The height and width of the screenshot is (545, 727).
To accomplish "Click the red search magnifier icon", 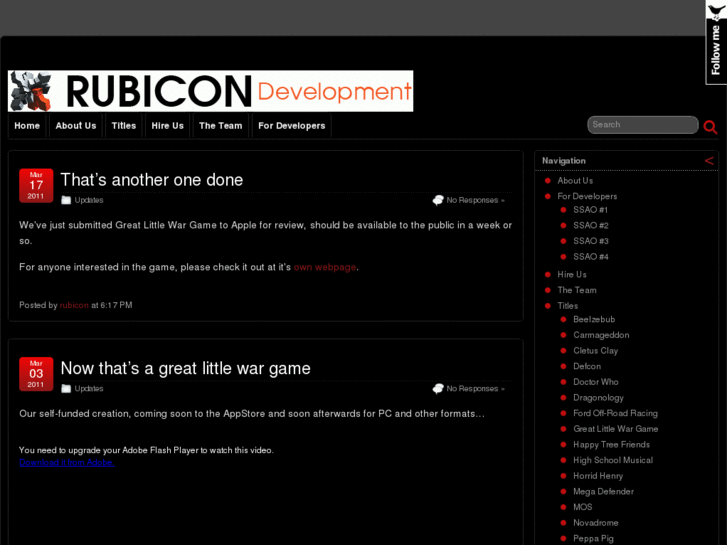I will pos(710,127).
